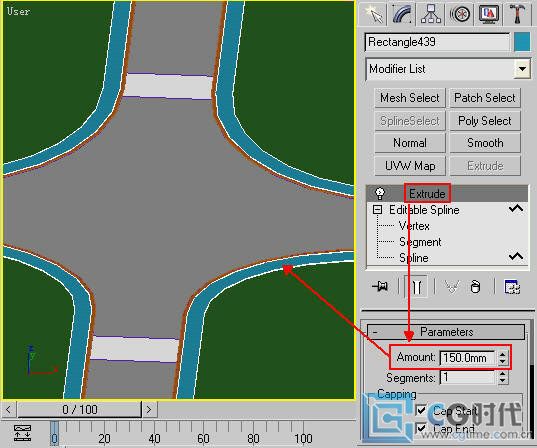537x448 pixels.
Task: Toggle the Cap End checkbox
Action: pyautogui.click(x=421, y=428)
